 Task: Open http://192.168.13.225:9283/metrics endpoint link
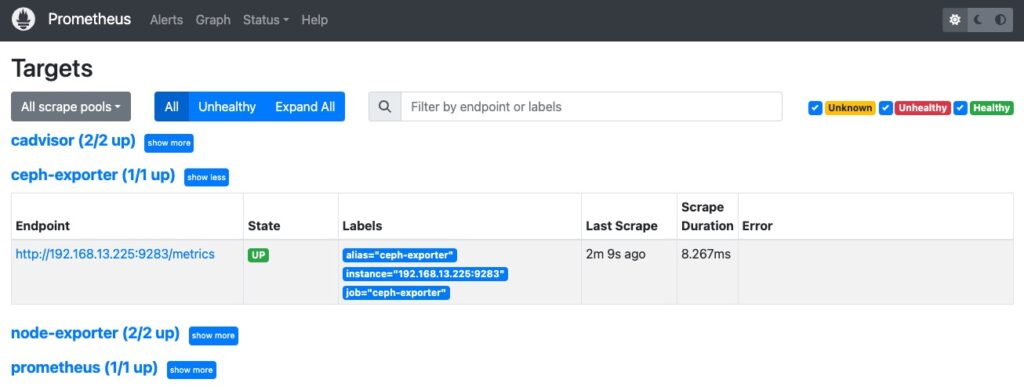point(115,254)
